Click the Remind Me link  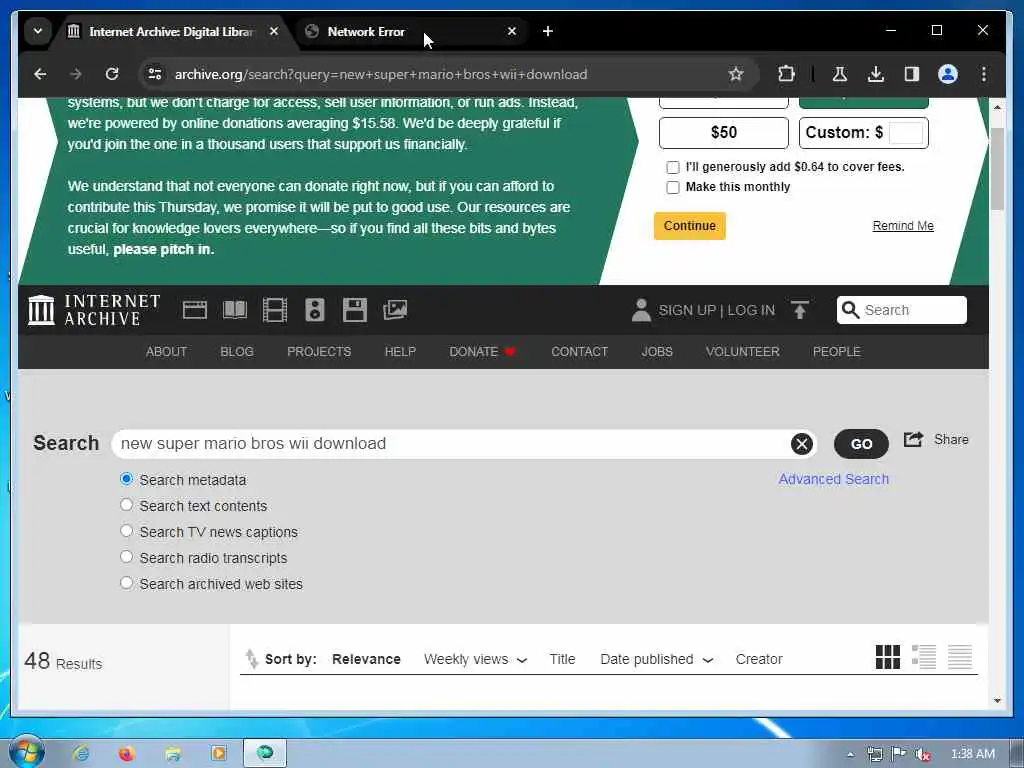point(903,226)
